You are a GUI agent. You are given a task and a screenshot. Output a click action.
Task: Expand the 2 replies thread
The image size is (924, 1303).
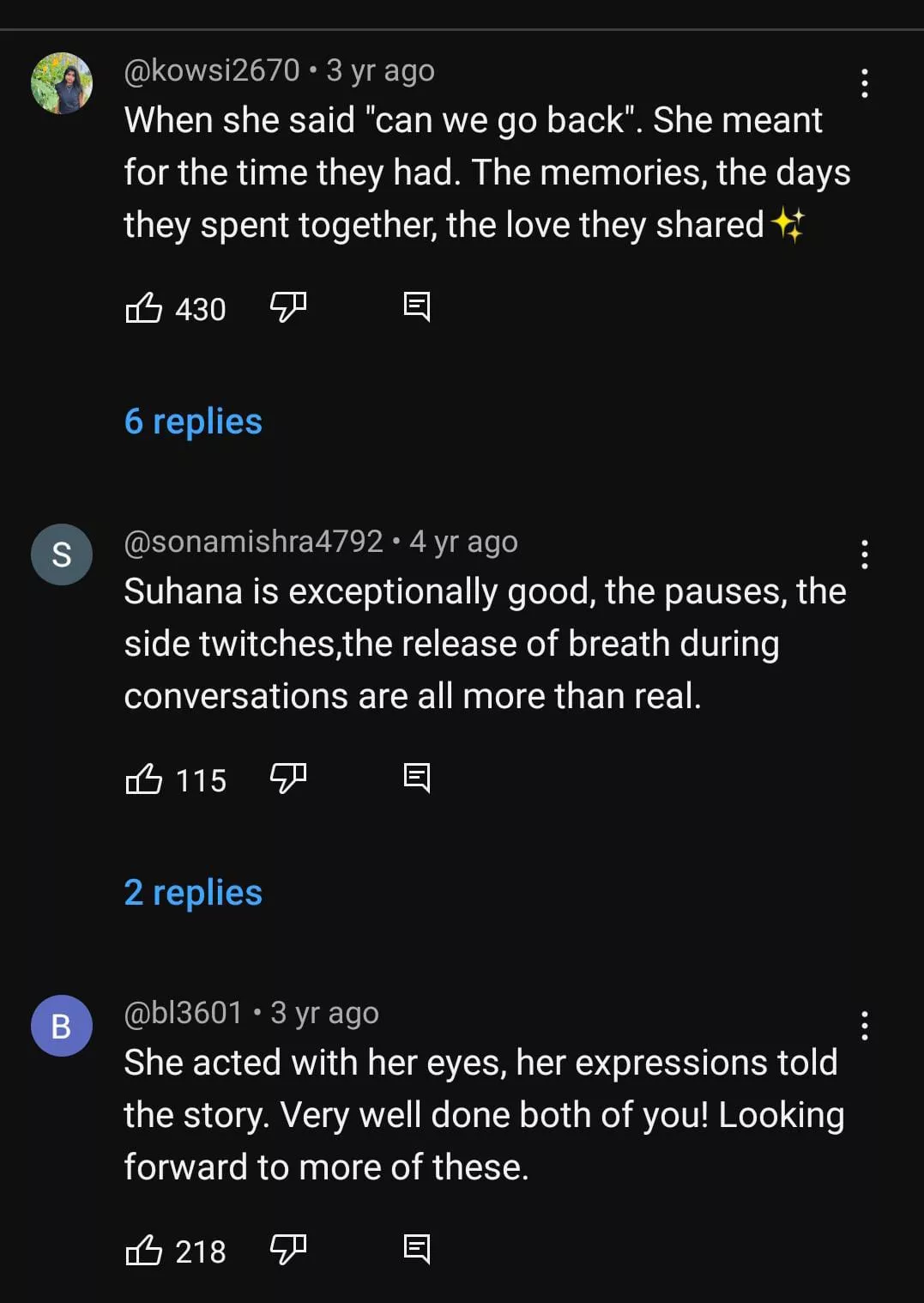(x=193, y=893)
